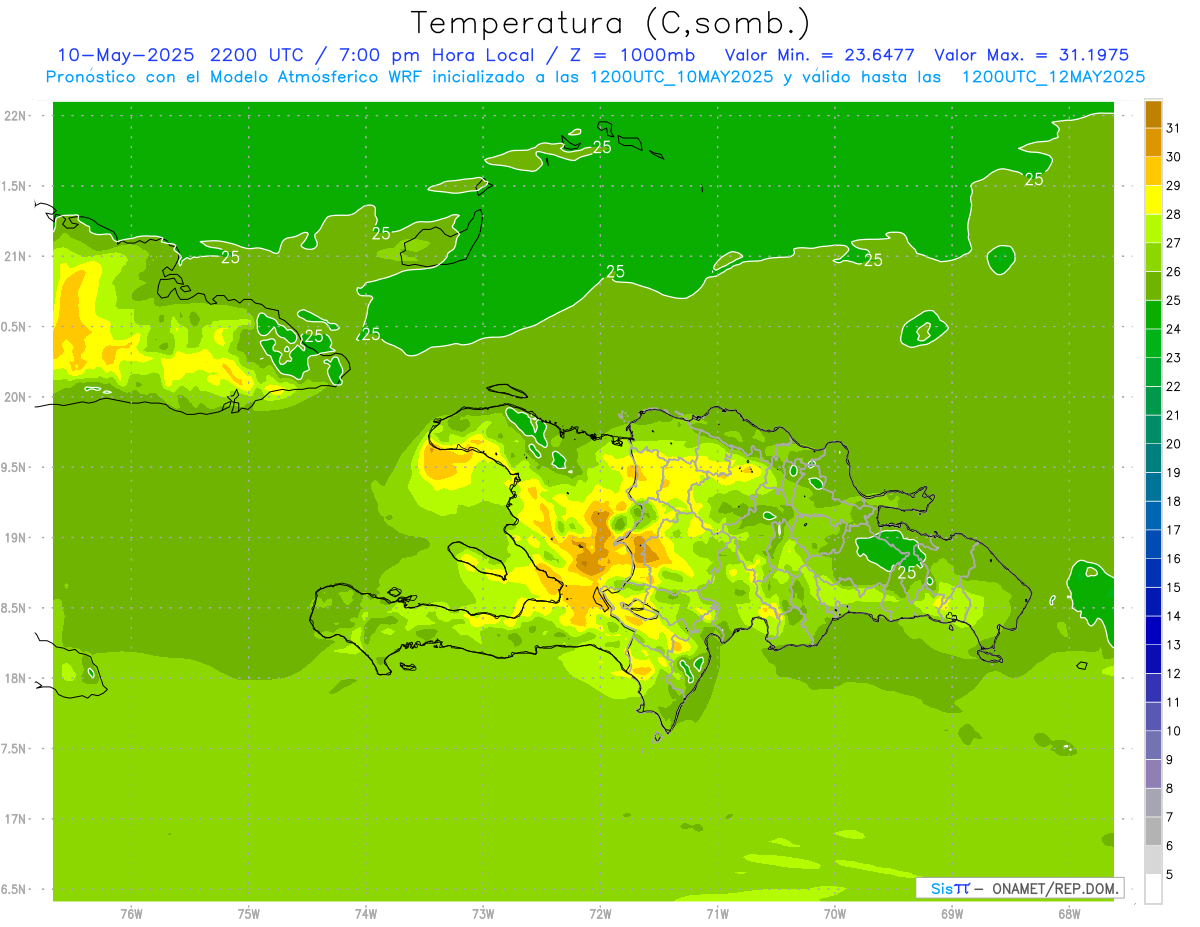The height and width of the screenshot is (927, 1200).
Task: Click the title 'Temperatura (C,somb.)'
Action: pyautogui.click(x=610, y=23)
